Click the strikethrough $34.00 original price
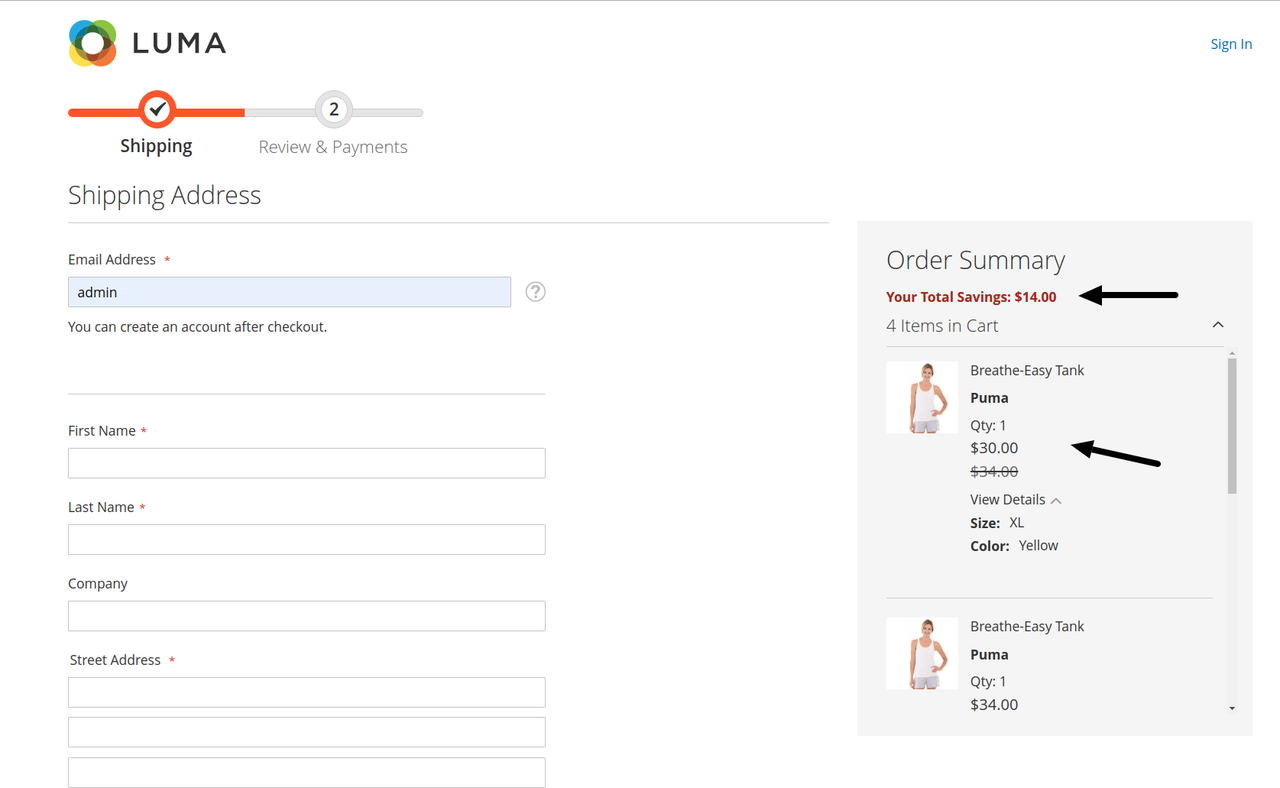Viewport: 1280px width, 788px height. (x=994, y=471)
